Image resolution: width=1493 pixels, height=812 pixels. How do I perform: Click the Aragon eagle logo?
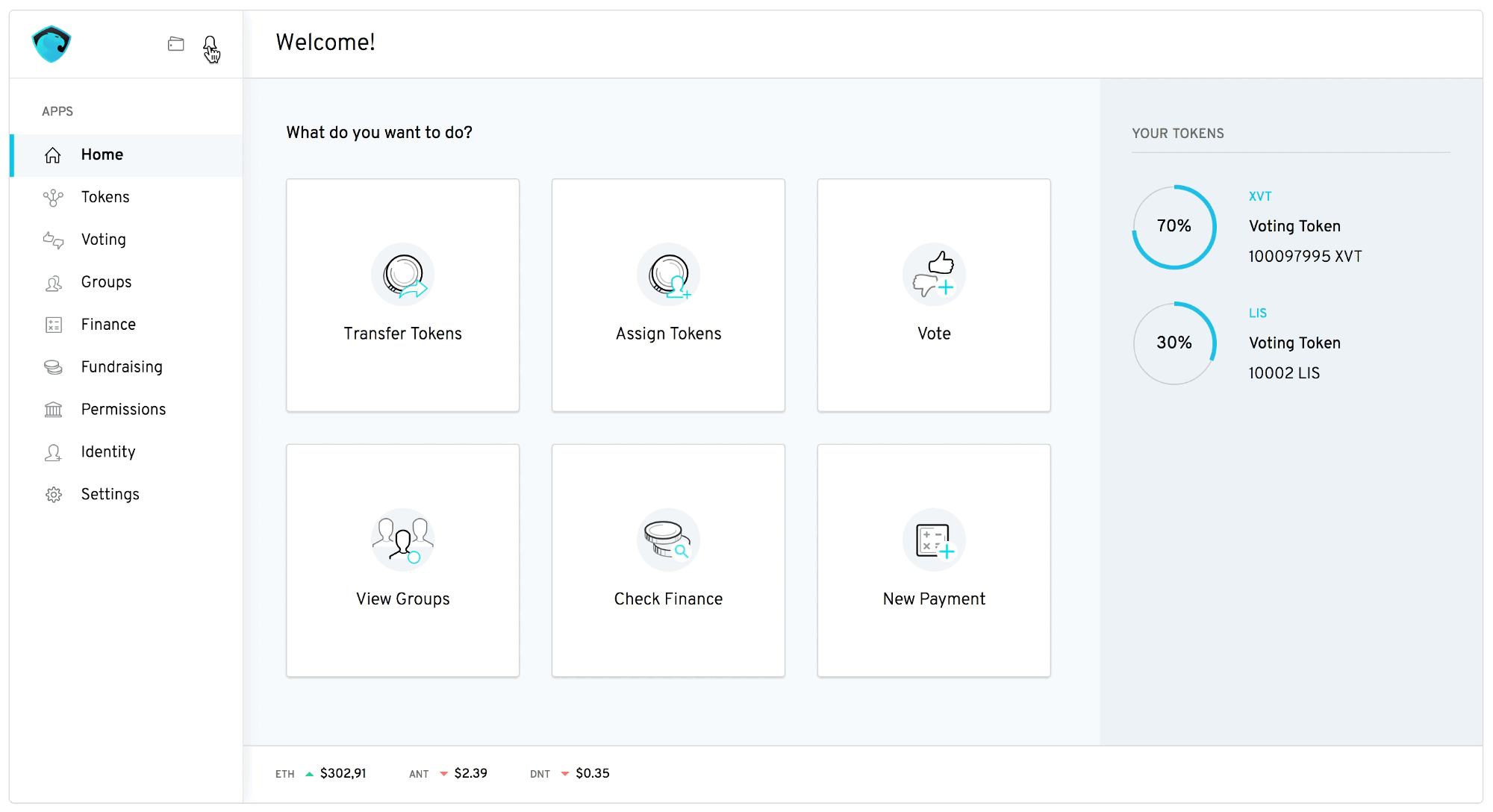[52, 45]
